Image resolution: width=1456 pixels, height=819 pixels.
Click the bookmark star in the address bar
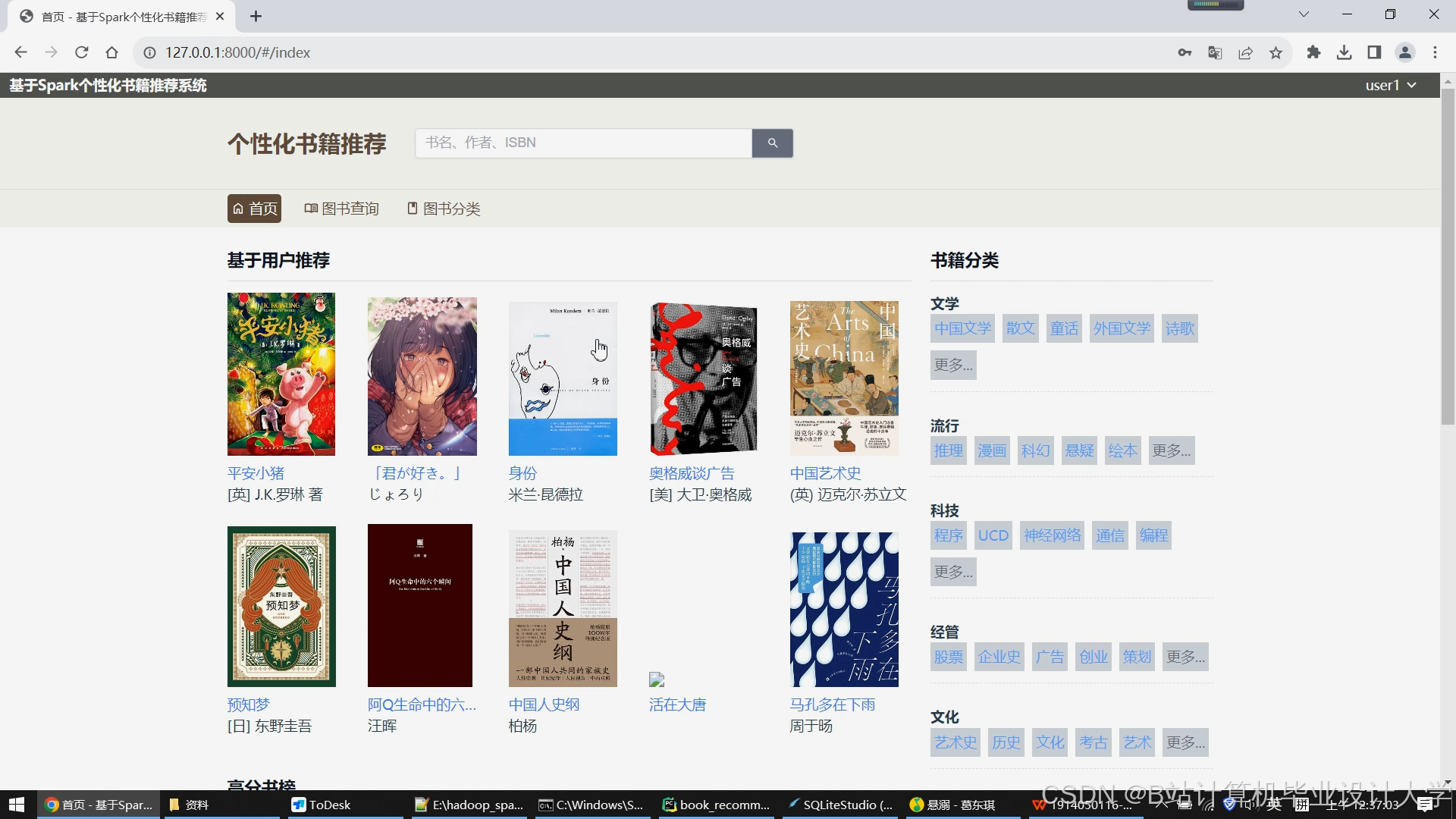click(x=1276, y=52)
